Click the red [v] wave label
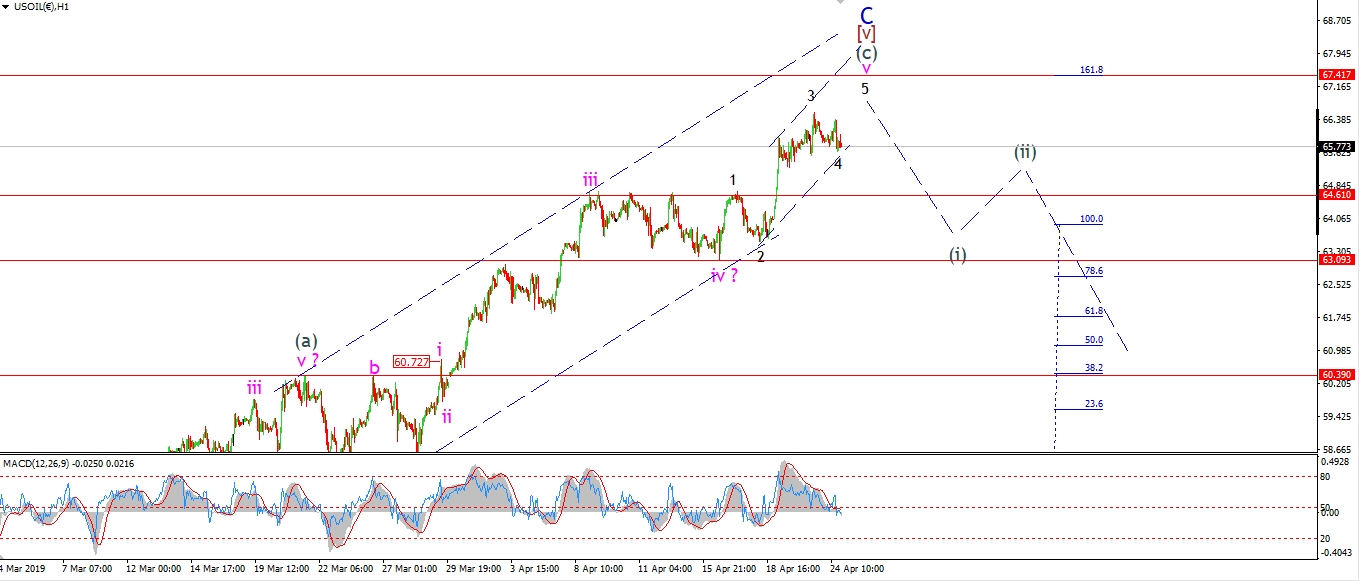1360x582 pixels. tap(866, 33)
